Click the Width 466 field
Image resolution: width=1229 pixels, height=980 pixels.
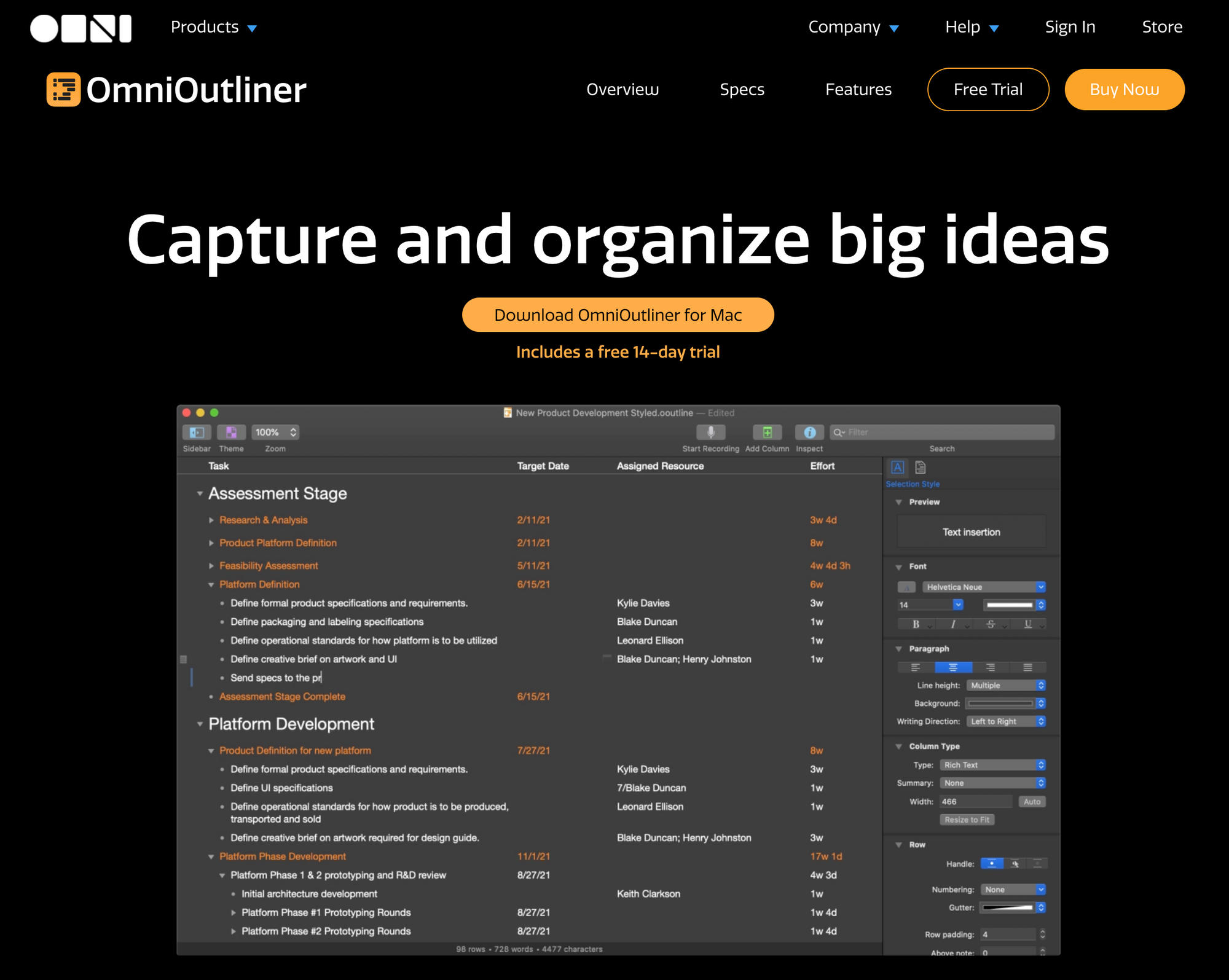(x=975, y=802)
